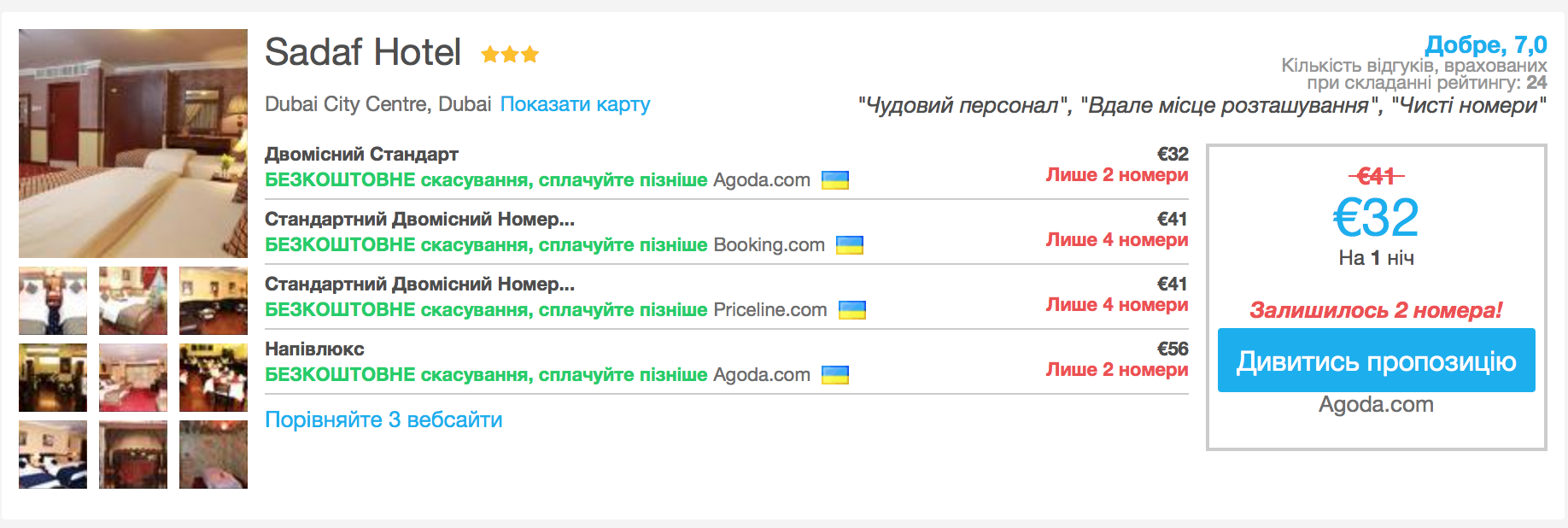Open the middle thumbnail in the top row
1568x528 pixels.
(x=133, y=301)
